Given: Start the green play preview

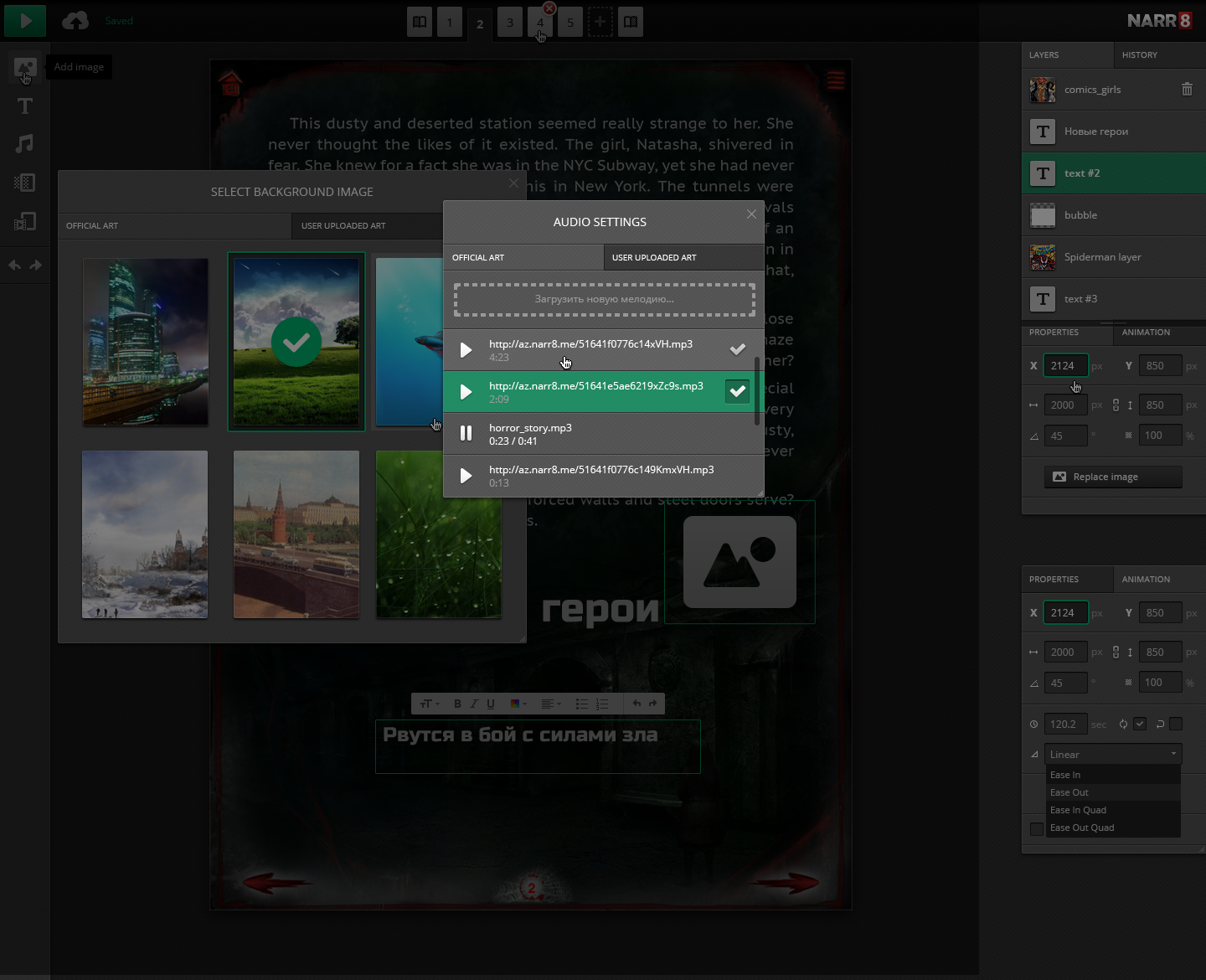Looking at the screenshot, I should click(25, 21).
